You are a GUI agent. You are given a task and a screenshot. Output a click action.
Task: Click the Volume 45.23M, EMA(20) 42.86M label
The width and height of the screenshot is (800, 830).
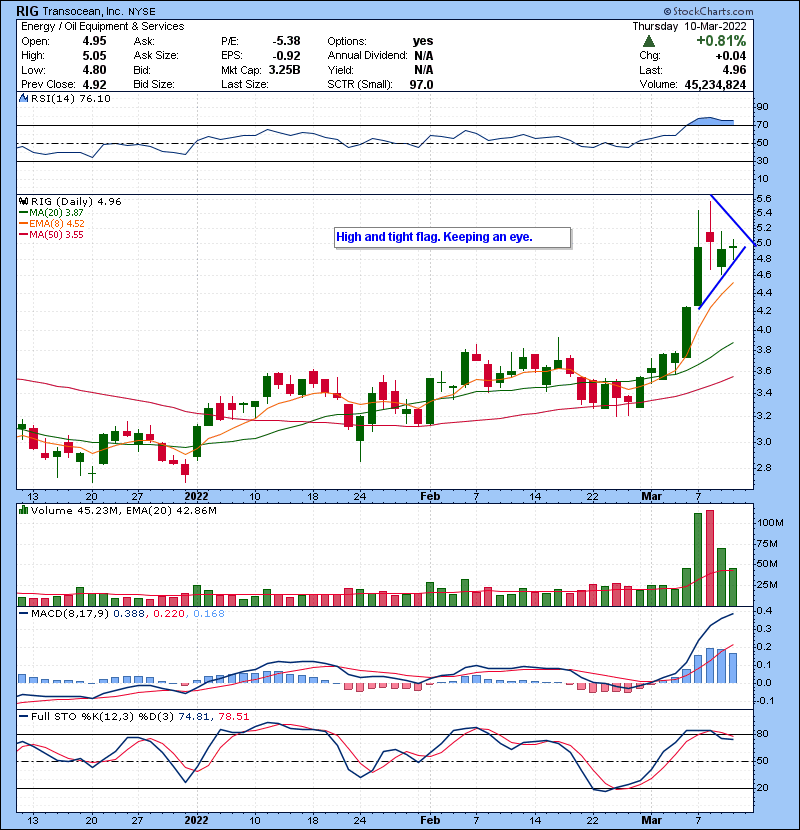pyautogui.click(x=124, y=511)
